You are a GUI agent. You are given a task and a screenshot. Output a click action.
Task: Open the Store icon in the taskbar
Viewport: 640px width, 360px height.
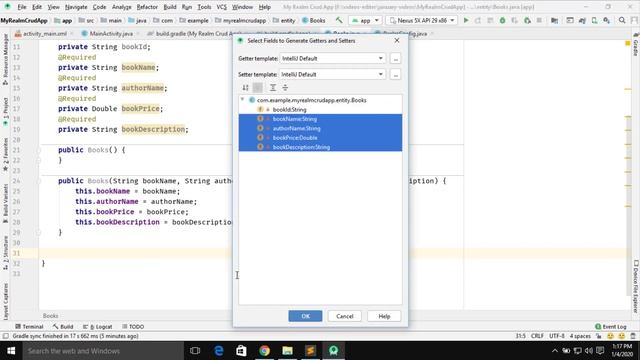(241, 351)
